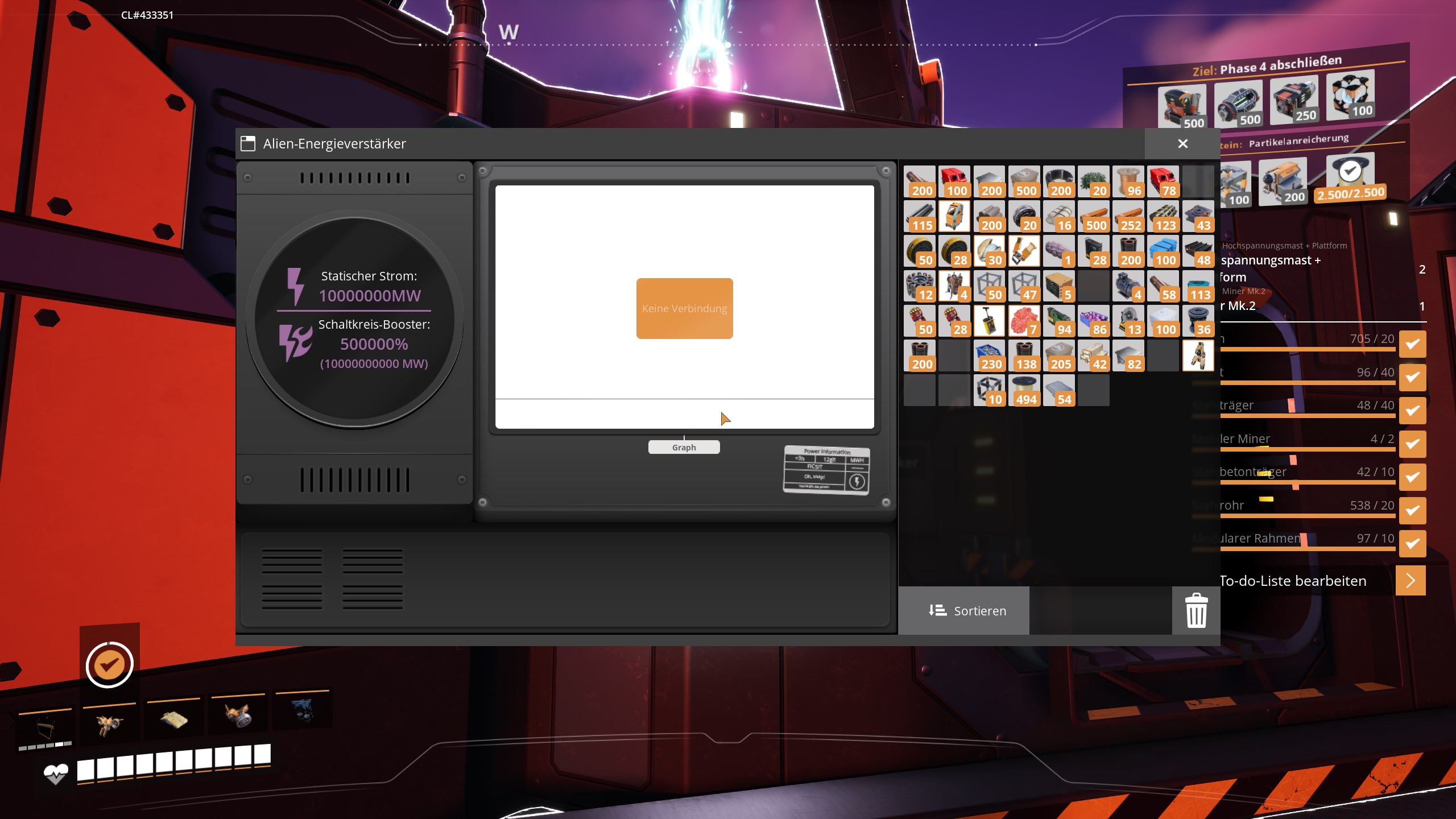Click the motor item with count 4

(1128, 286)
